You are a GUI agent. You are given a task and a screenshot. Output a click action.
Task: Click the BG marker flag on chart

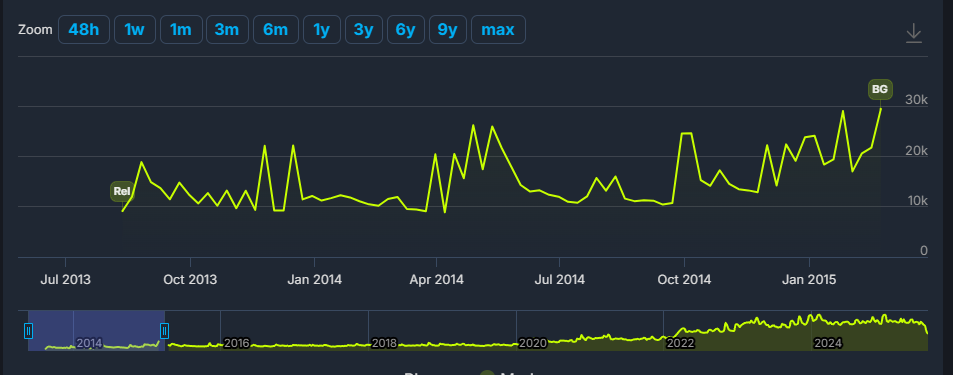pos(879,90)
